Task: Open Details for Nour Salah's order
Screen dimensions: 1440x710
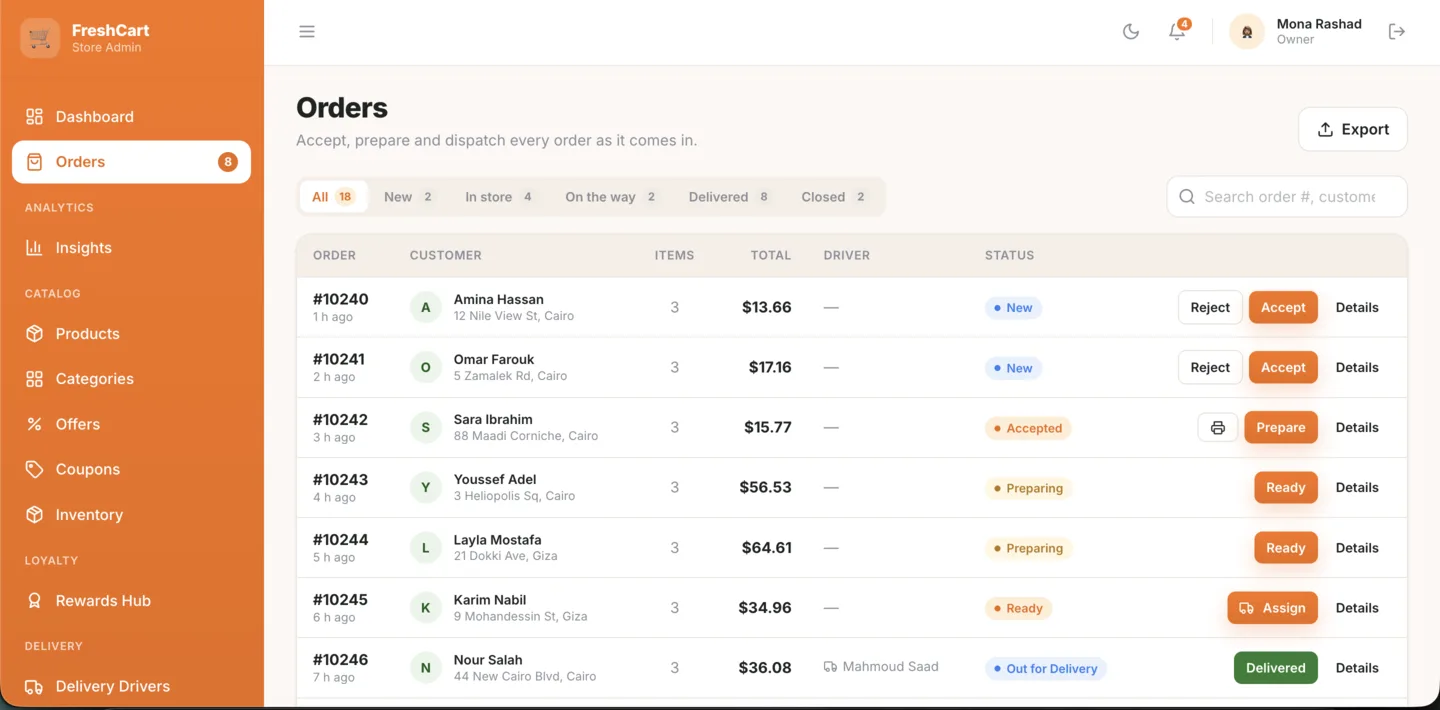Action: (x=1357, y=668)
